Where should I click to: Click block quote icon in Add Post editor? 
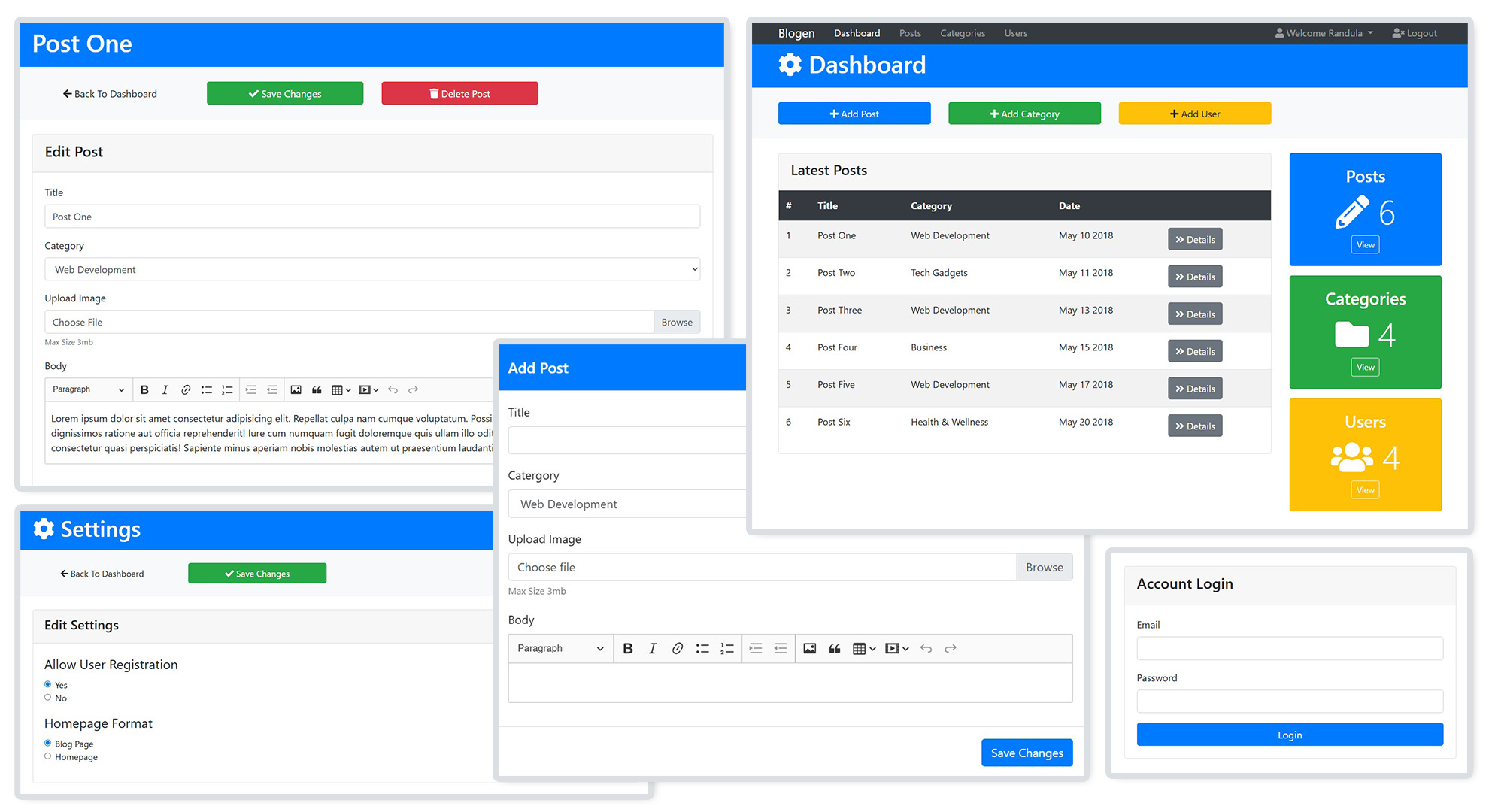point(834,648)
